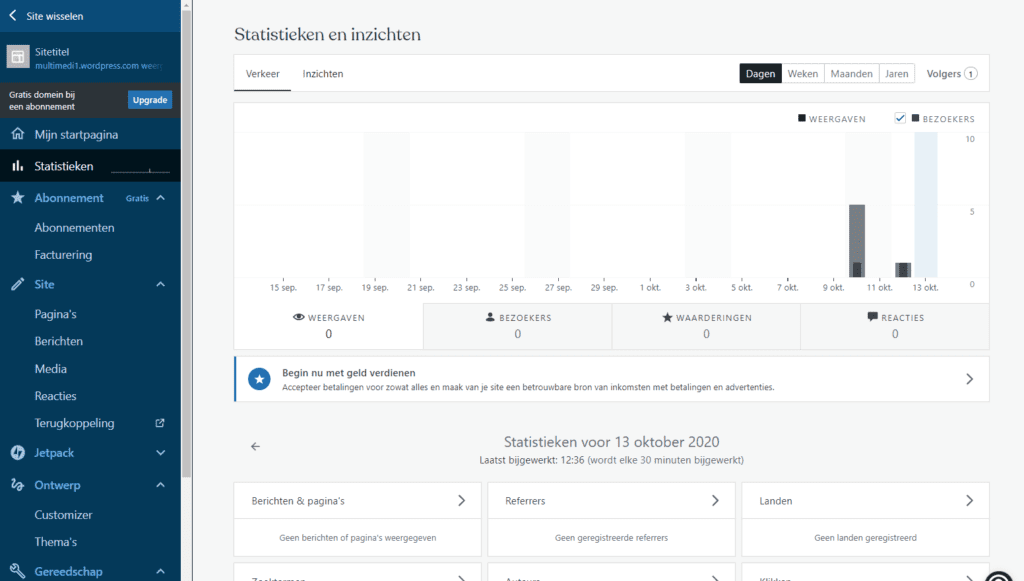Select the Maanden period
Viewport: 1024px width, 581px height.
pyautogui.click(x=852, y=74)
